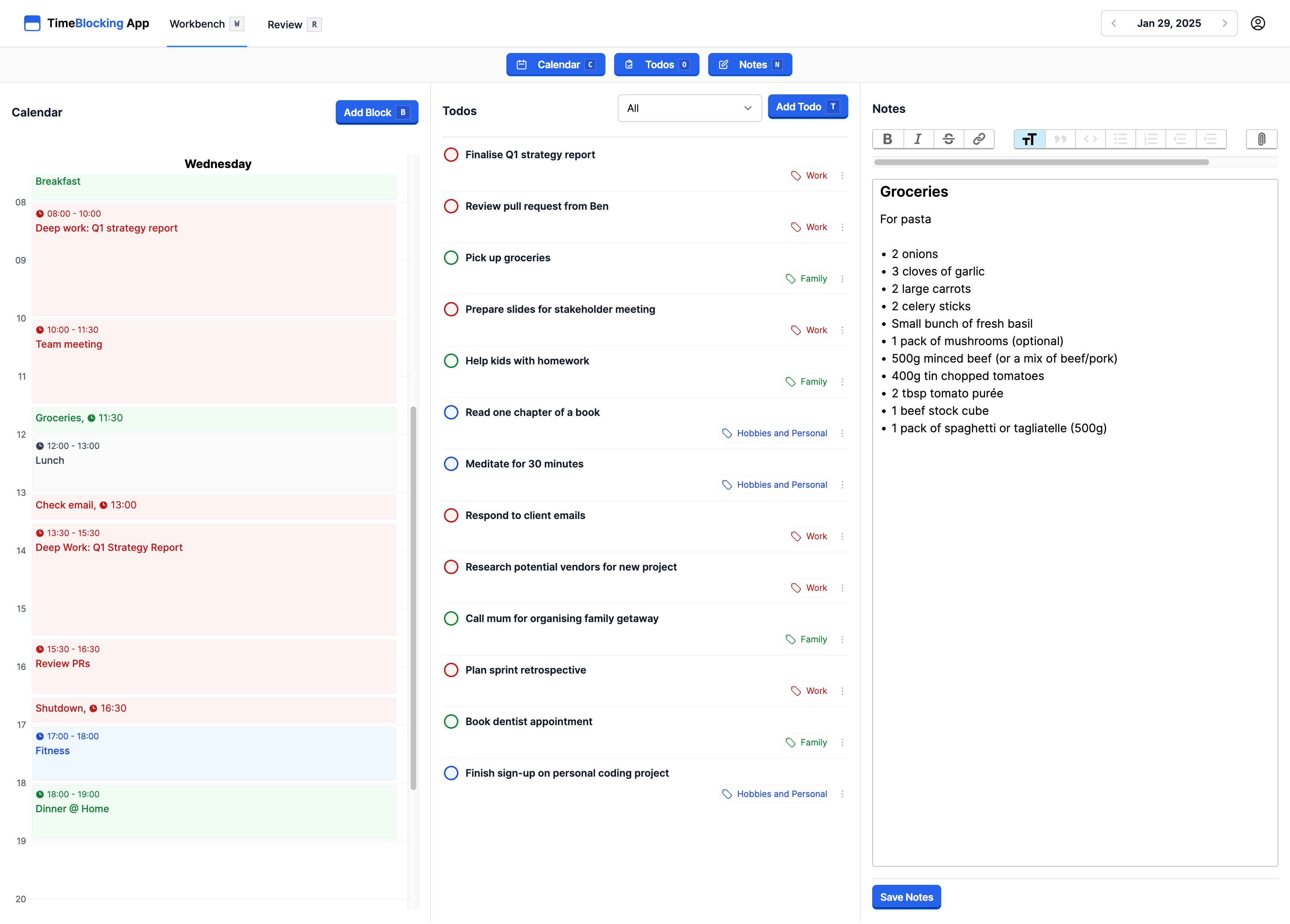Screen dimensions: 1290x924
Task: Go to next day with right chevron
Action: point(1224,23)
